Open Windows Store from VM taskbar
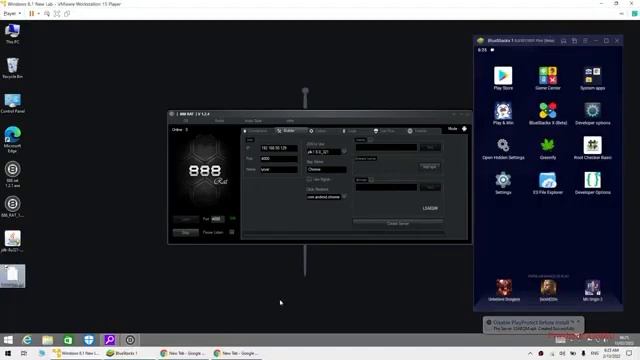This screenshot has height=360, width=640. click(x=68, y=340)
